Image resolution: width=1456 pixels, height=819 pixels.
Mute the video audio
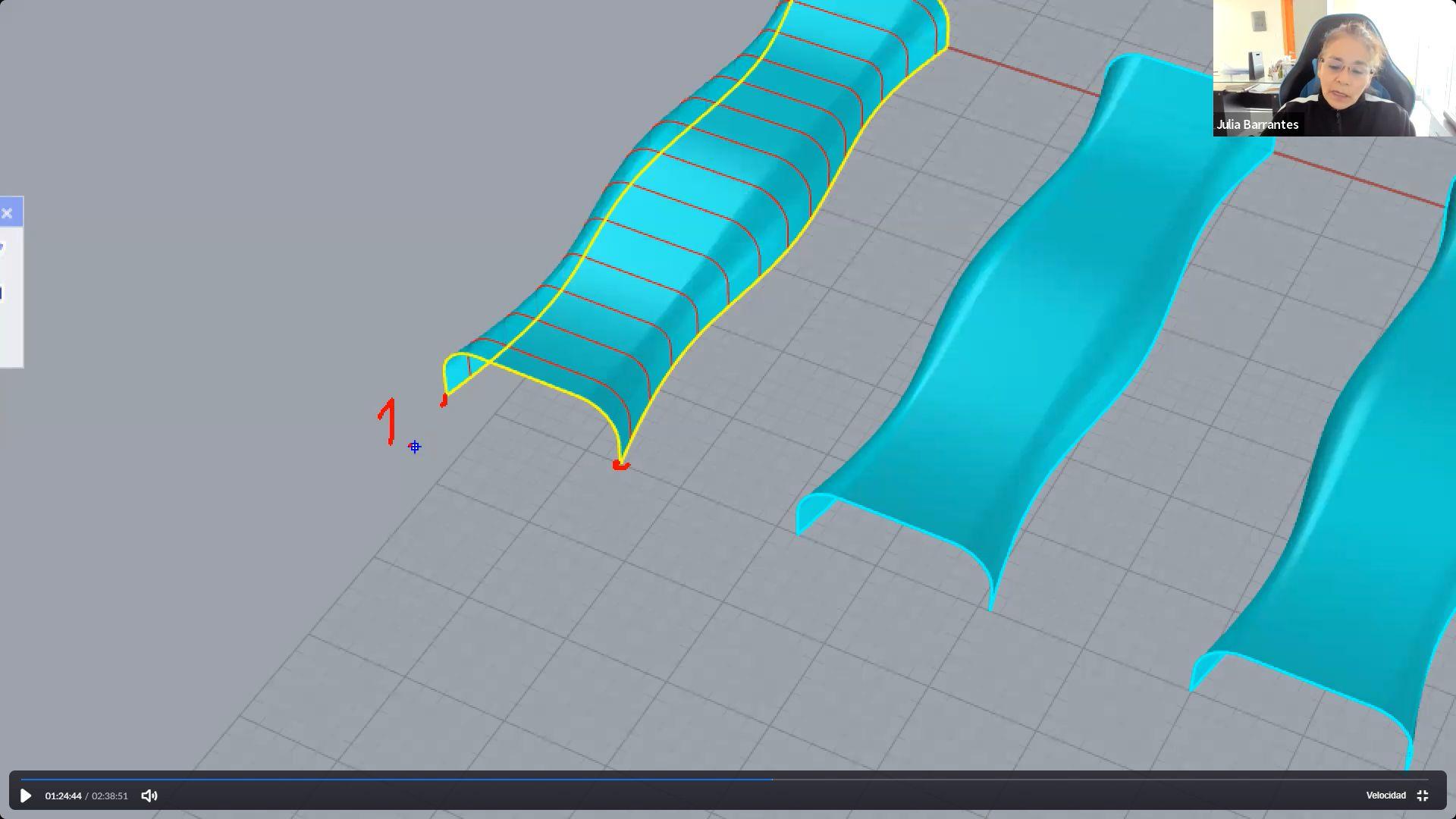(149, 795)
